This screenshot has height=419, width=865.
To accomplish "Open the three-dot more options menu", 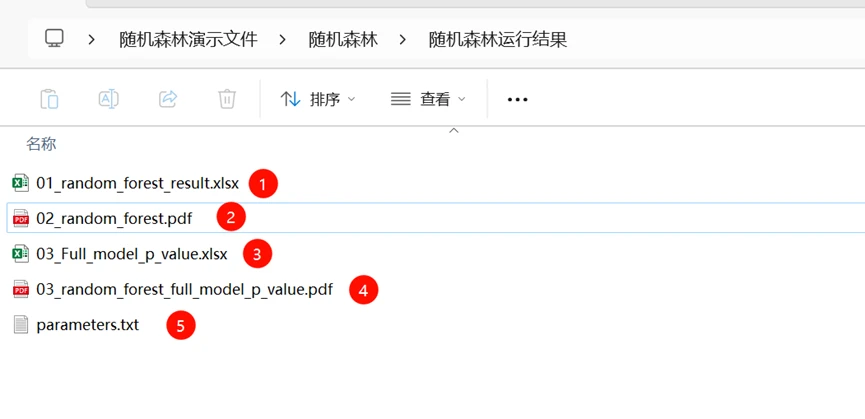I will tap(517, 99).
